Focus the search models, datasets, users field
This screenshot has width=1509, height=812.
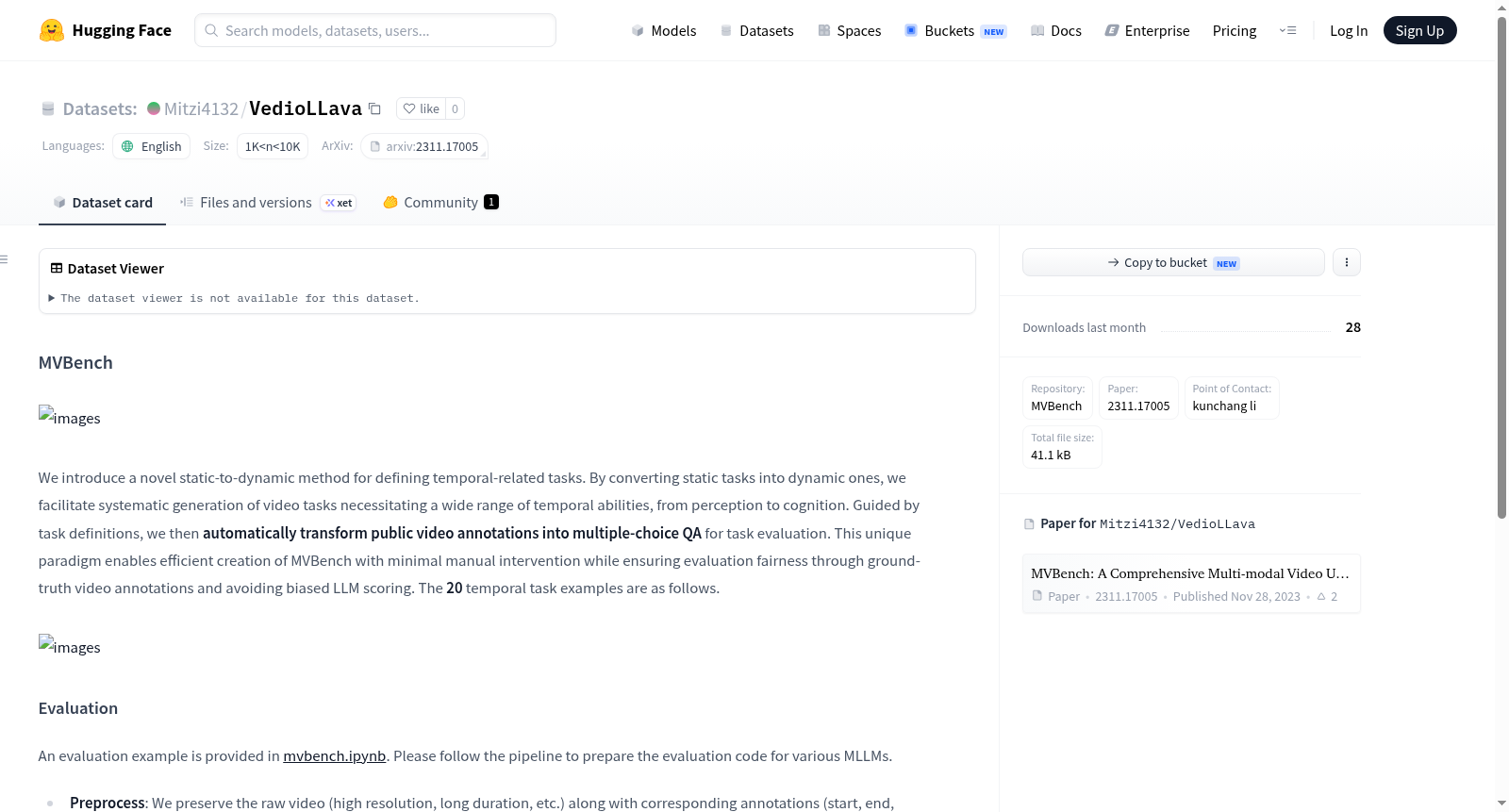[375, 30]
